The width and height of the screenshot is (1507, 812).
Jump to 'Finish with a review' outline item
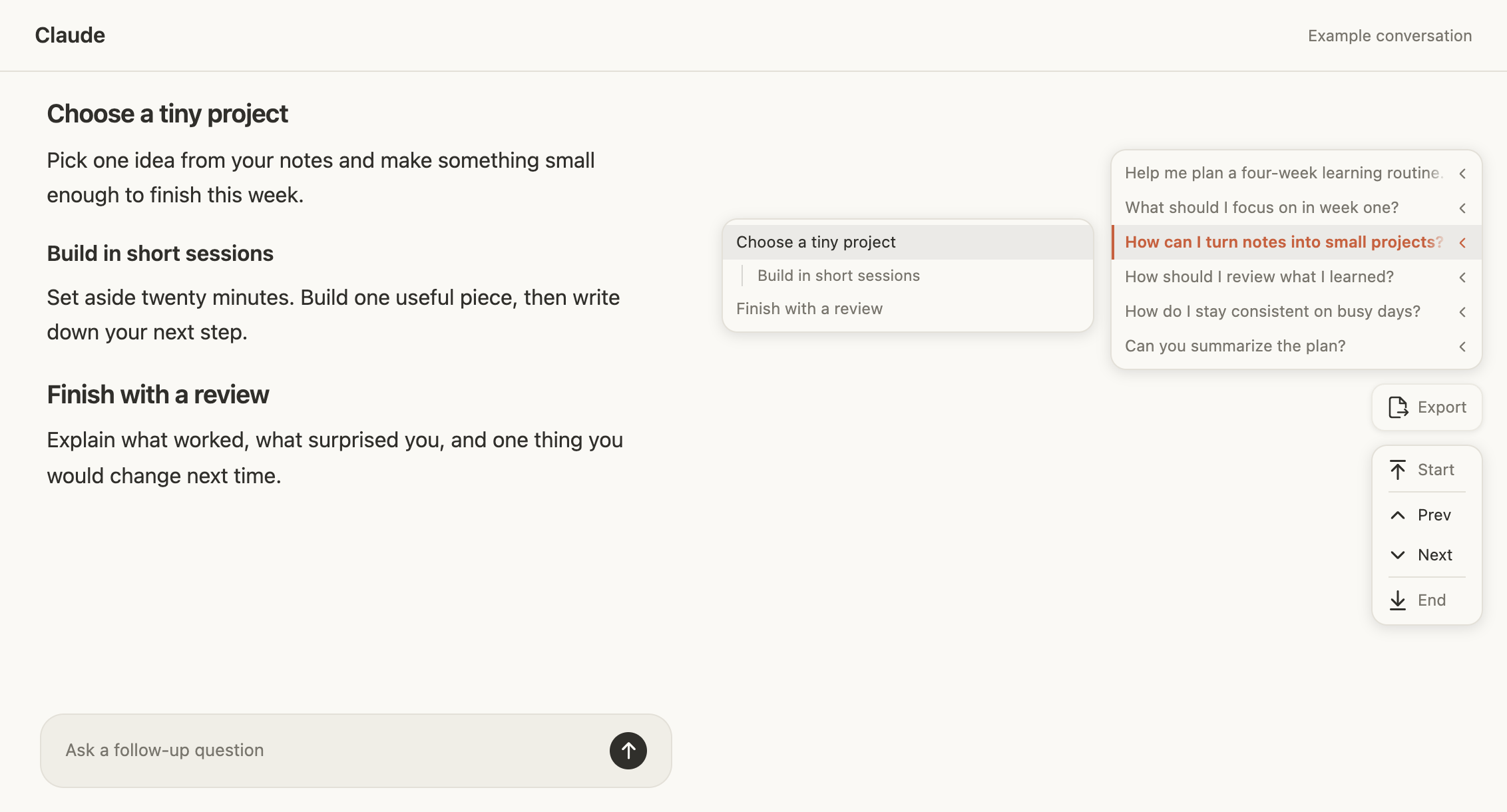908,309
